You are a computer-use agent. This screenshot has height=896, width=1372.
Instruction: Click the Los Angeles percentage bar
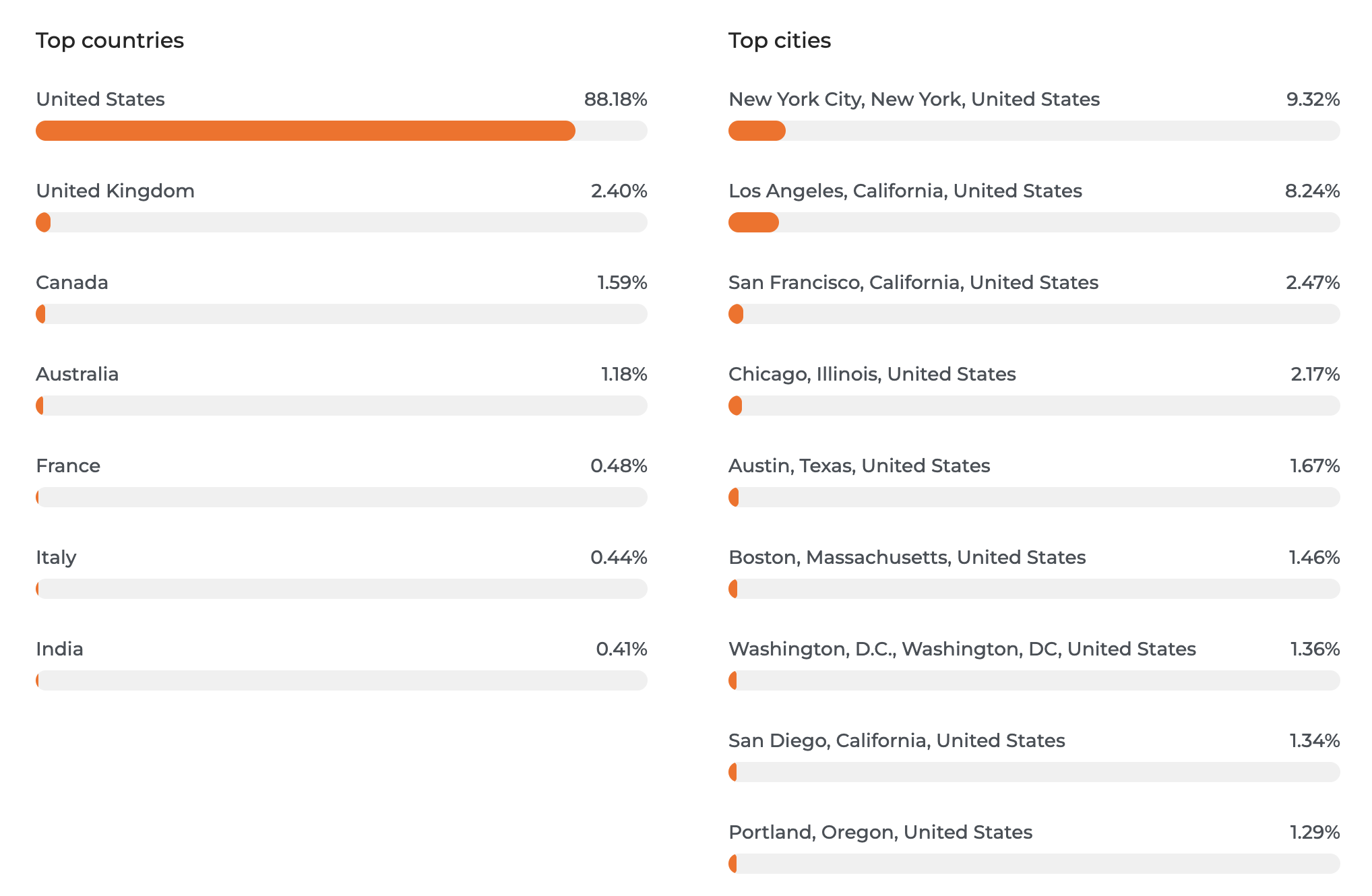pos(1034,222)
